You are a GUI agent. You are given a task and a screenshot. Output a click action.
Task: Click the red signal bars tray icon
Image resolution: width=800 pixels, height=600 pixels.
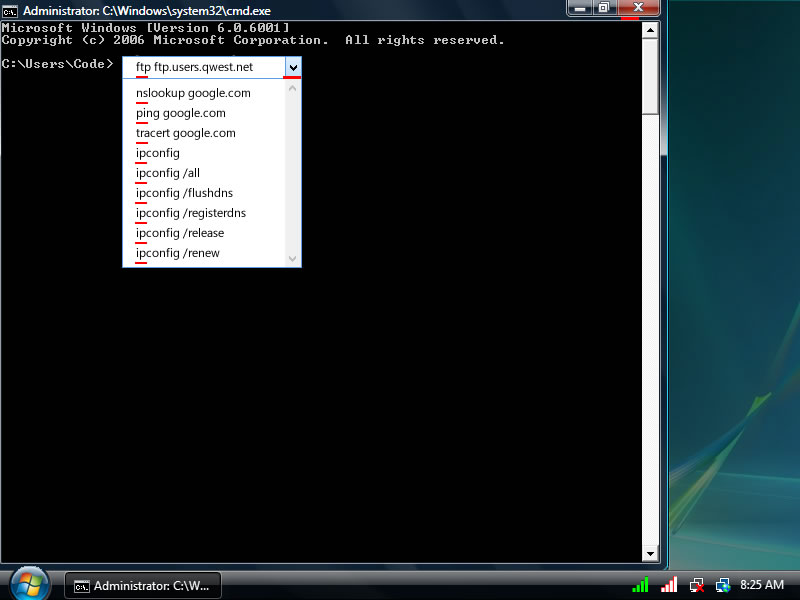(670, 585)
